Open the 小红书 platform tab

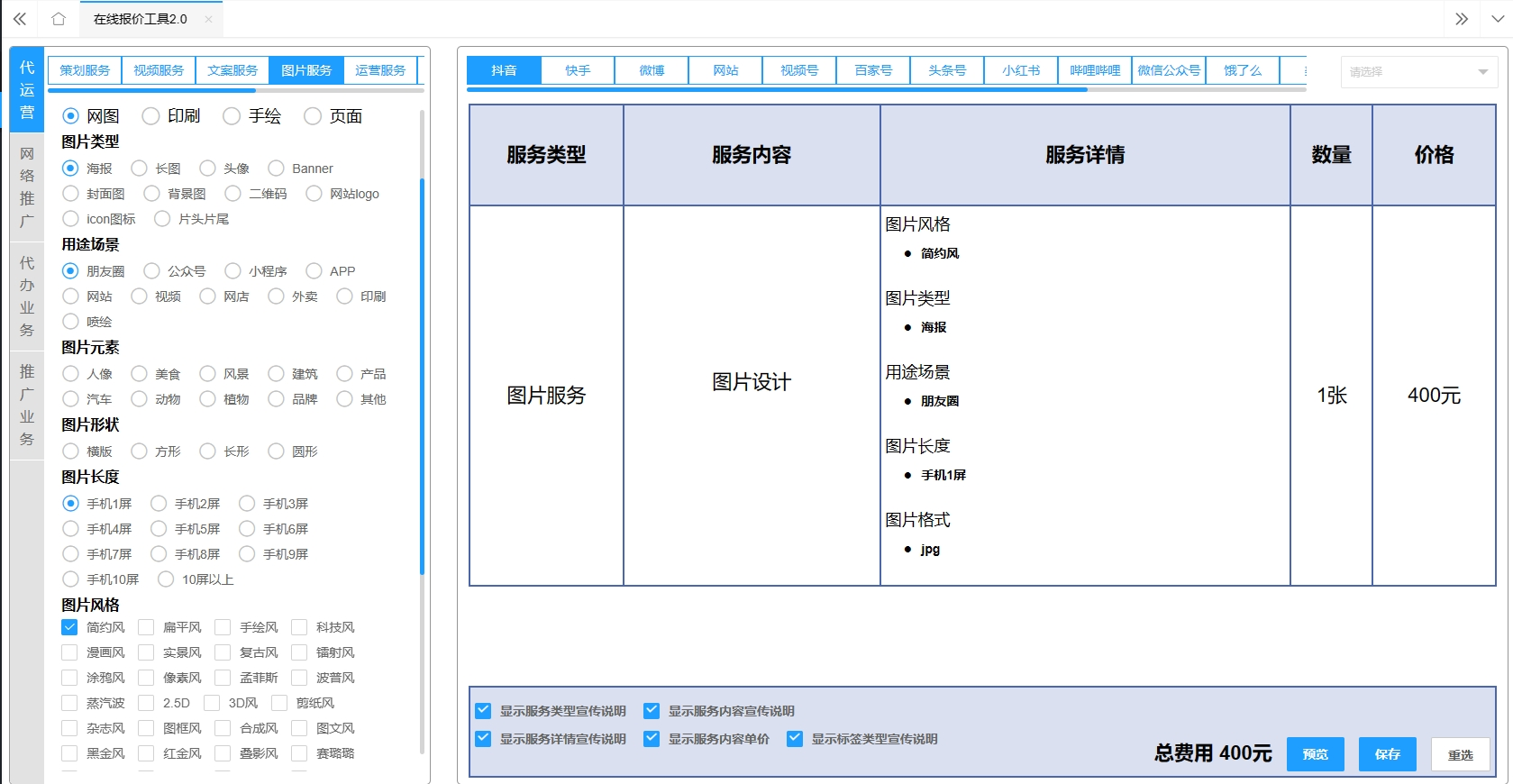[1021, 70]
